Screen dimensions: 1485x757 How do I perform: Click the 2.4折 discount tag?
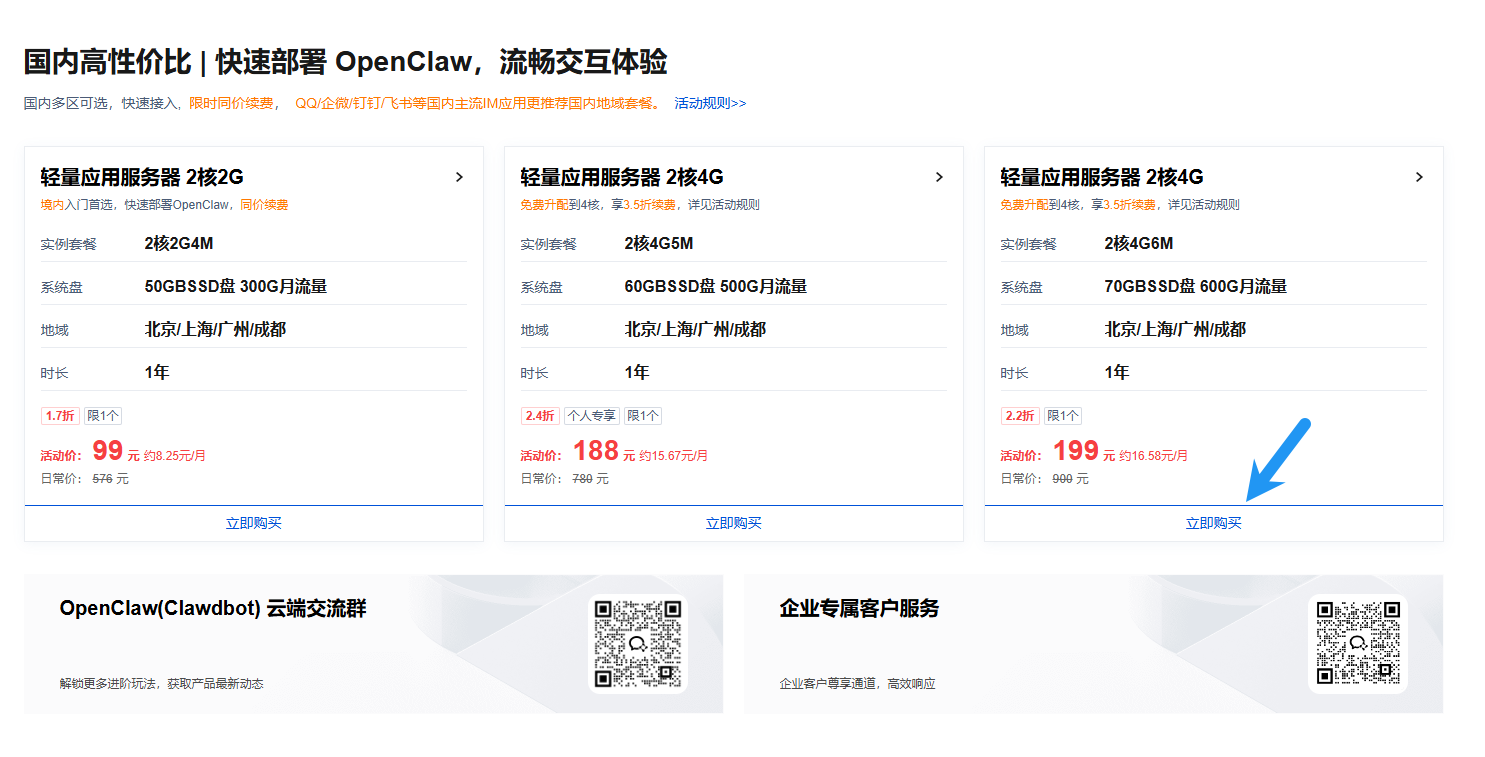(540, 416)
